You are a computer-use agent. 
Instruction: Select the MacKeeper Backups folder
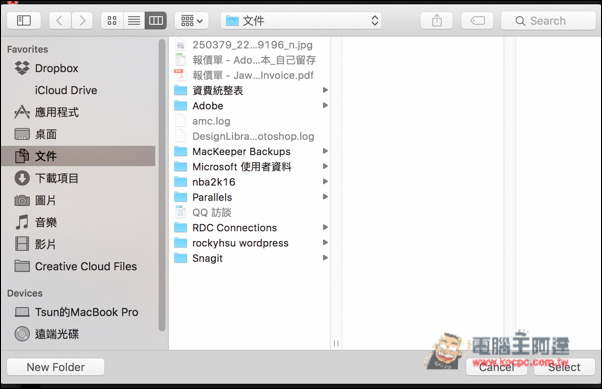point(250,151)
